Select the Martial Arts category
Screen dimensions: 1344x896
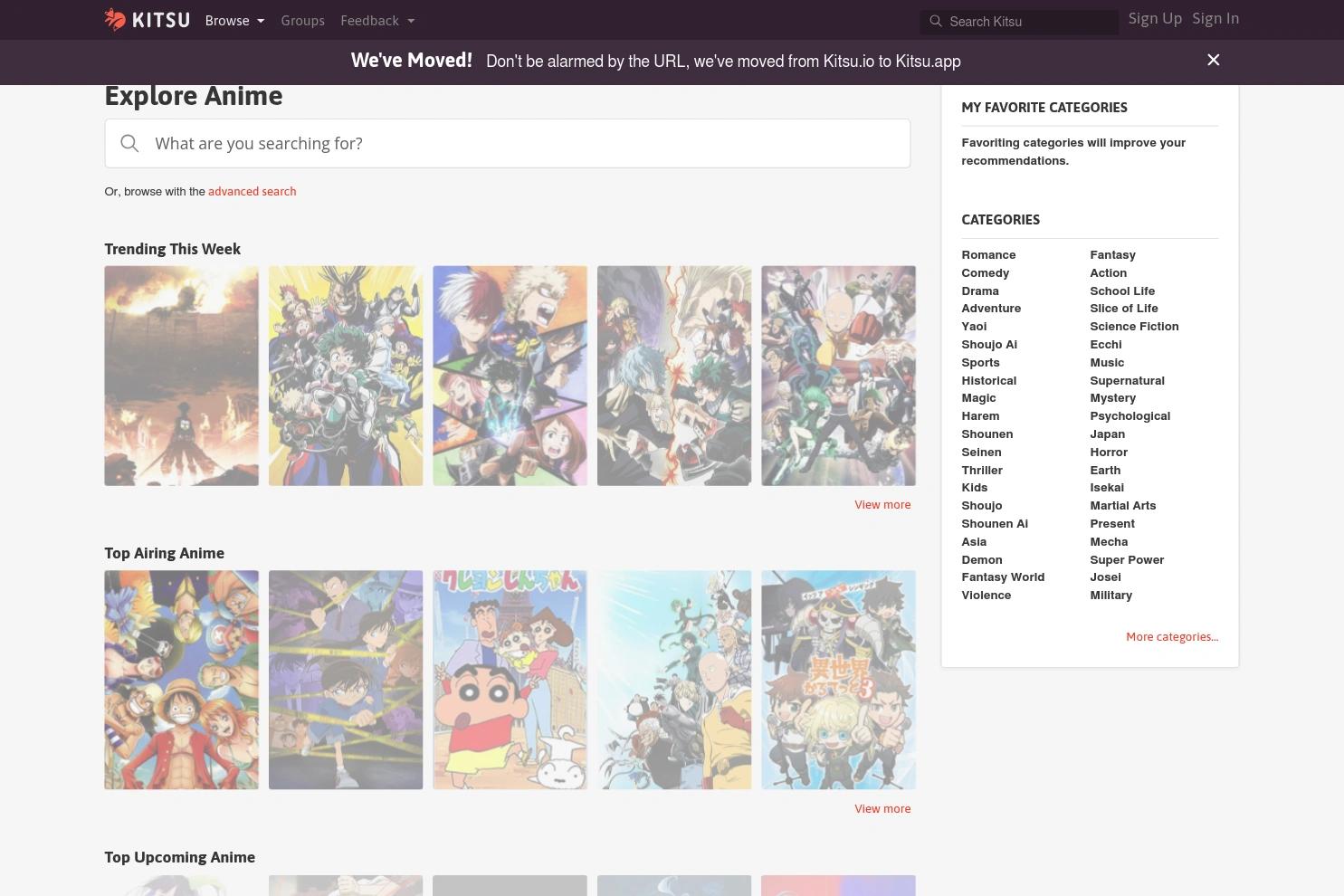point(1122,505)
